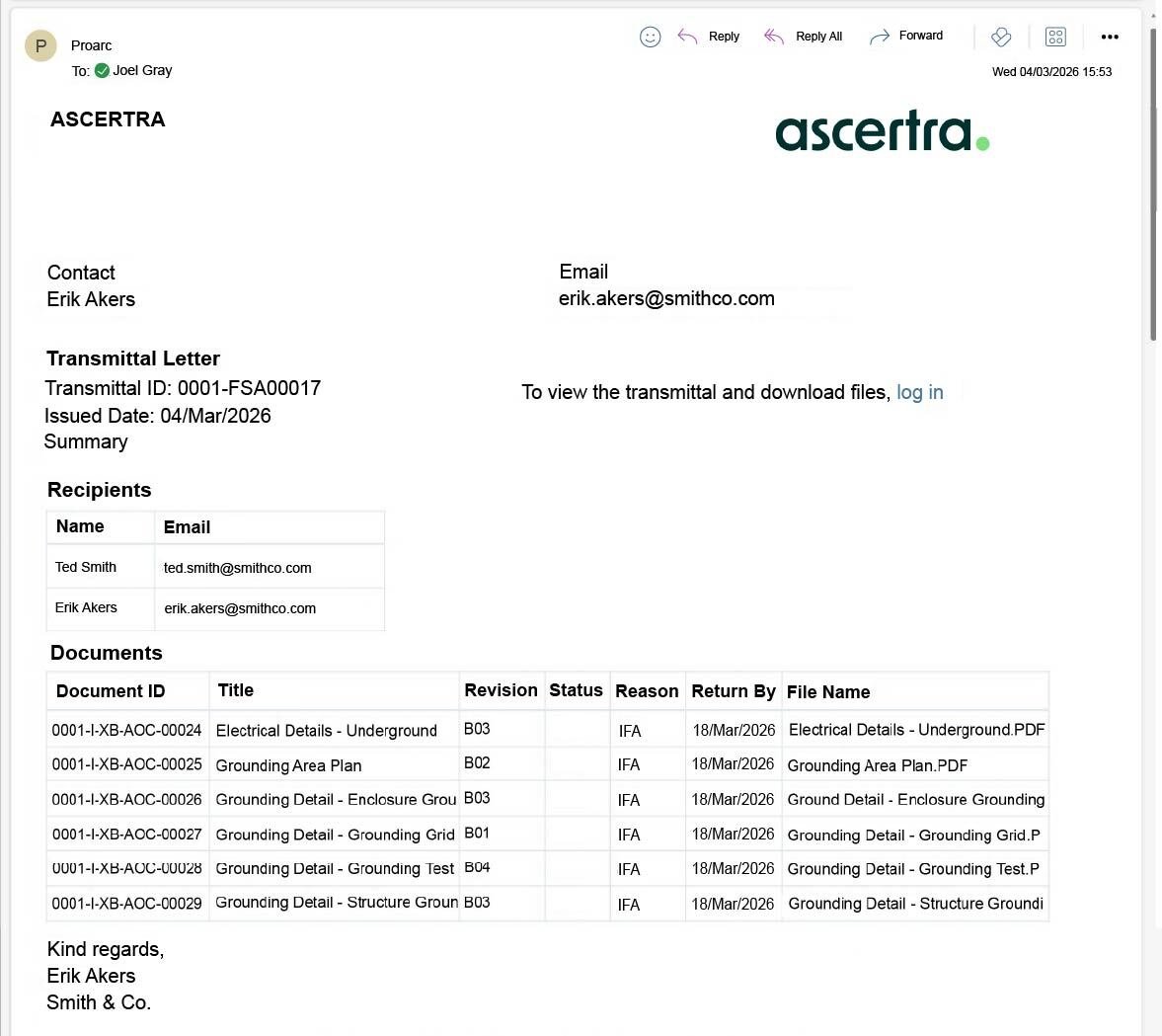Click title 'Grounding Area Plan'
Image resolution: width=1162 pixels, height=1036 pixels.
288,765
